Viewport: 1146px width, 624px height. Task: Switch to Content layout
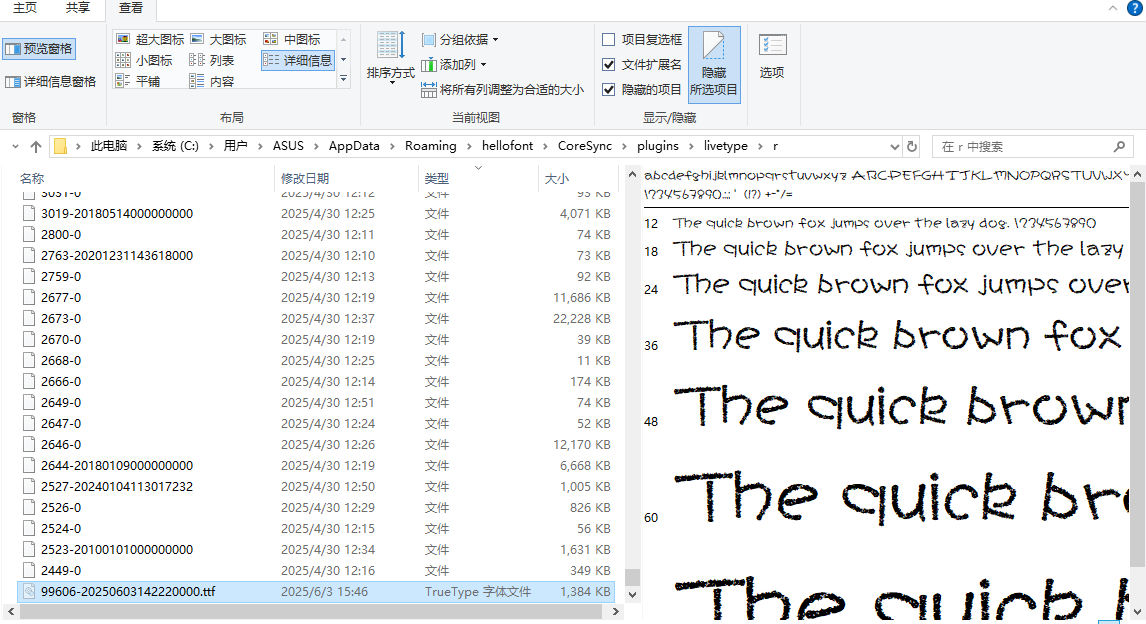click(x=212, y=81)
